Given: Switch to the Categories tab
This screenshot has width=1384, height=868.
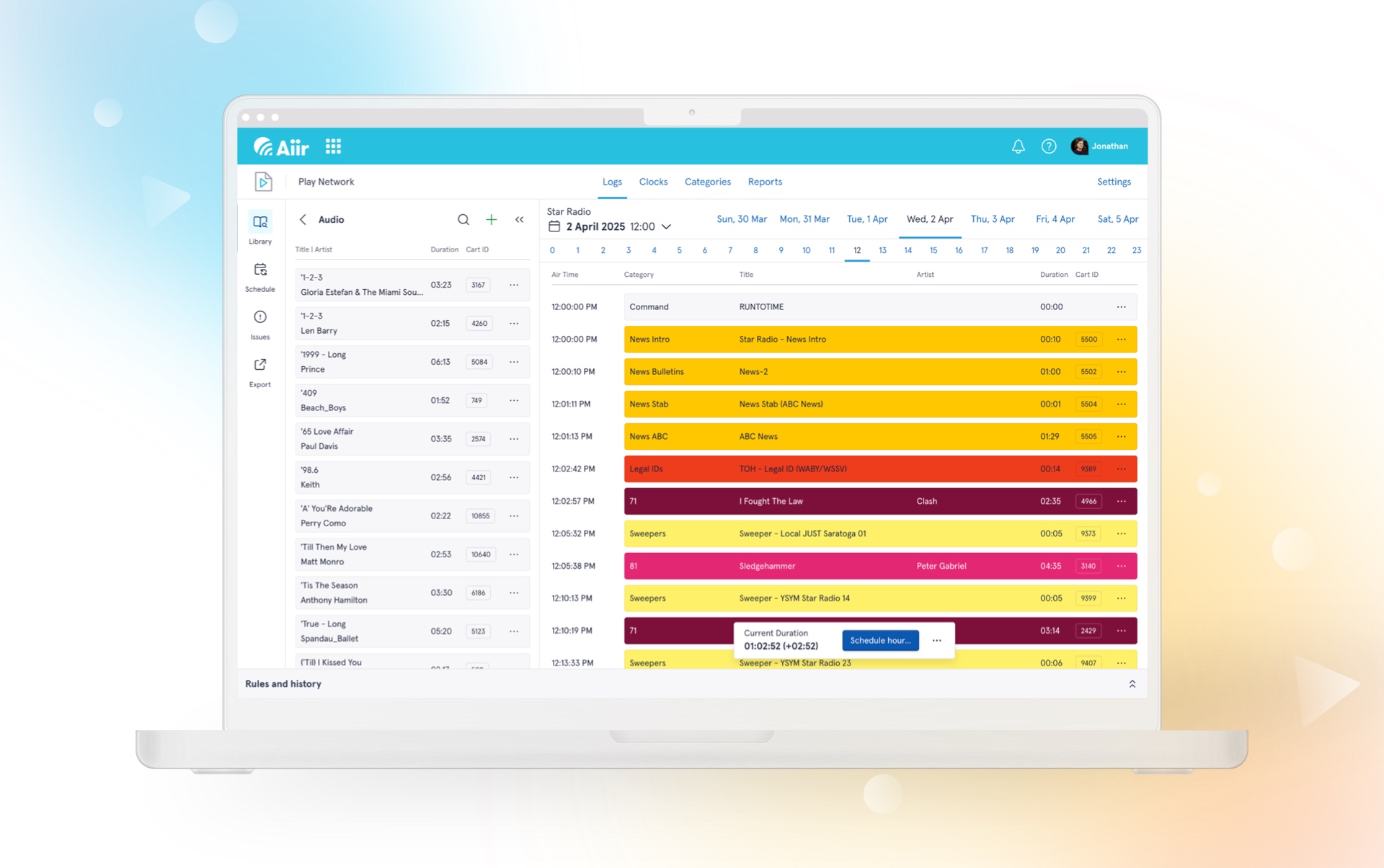Looking at the screenshot, I should (x=708, y=182).
